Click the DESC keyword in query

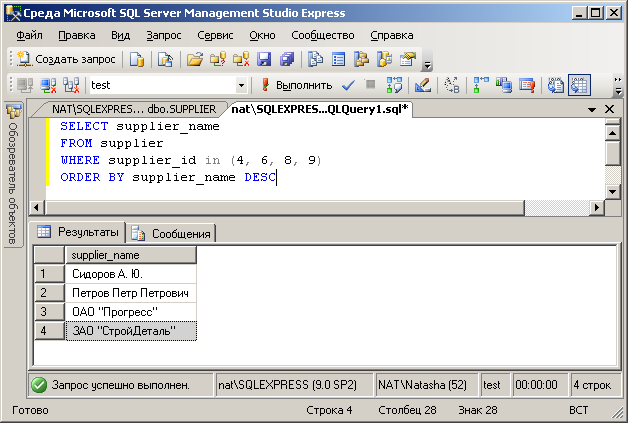(x=260, y=177)
